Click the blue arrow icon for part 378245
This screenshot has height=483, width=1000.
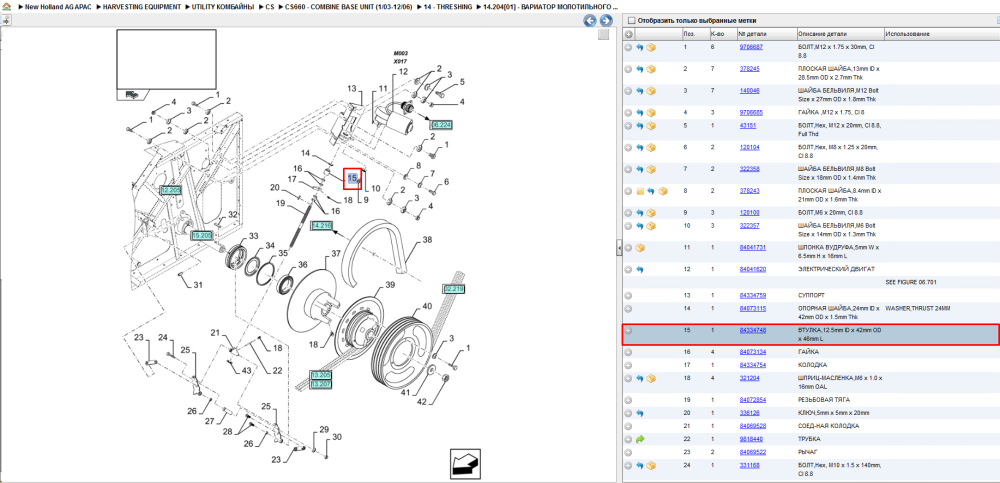coord(640,70)
